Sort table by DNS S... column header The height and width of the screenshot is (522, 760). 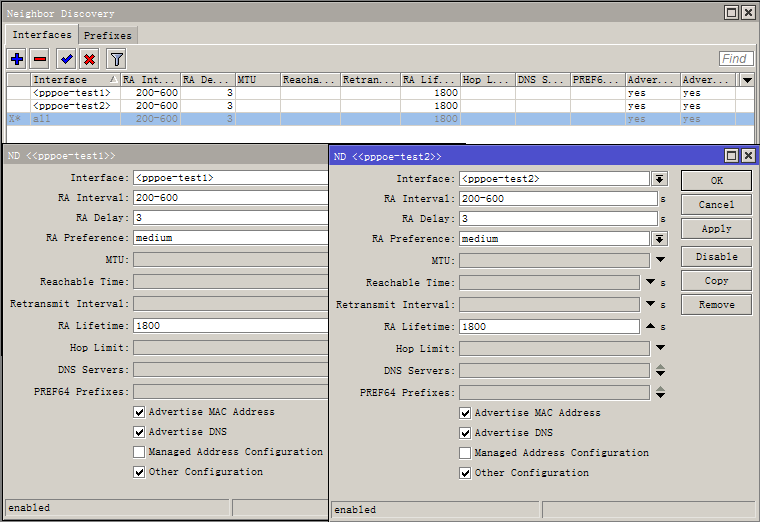pyautogui.click(x=543, y=79)
